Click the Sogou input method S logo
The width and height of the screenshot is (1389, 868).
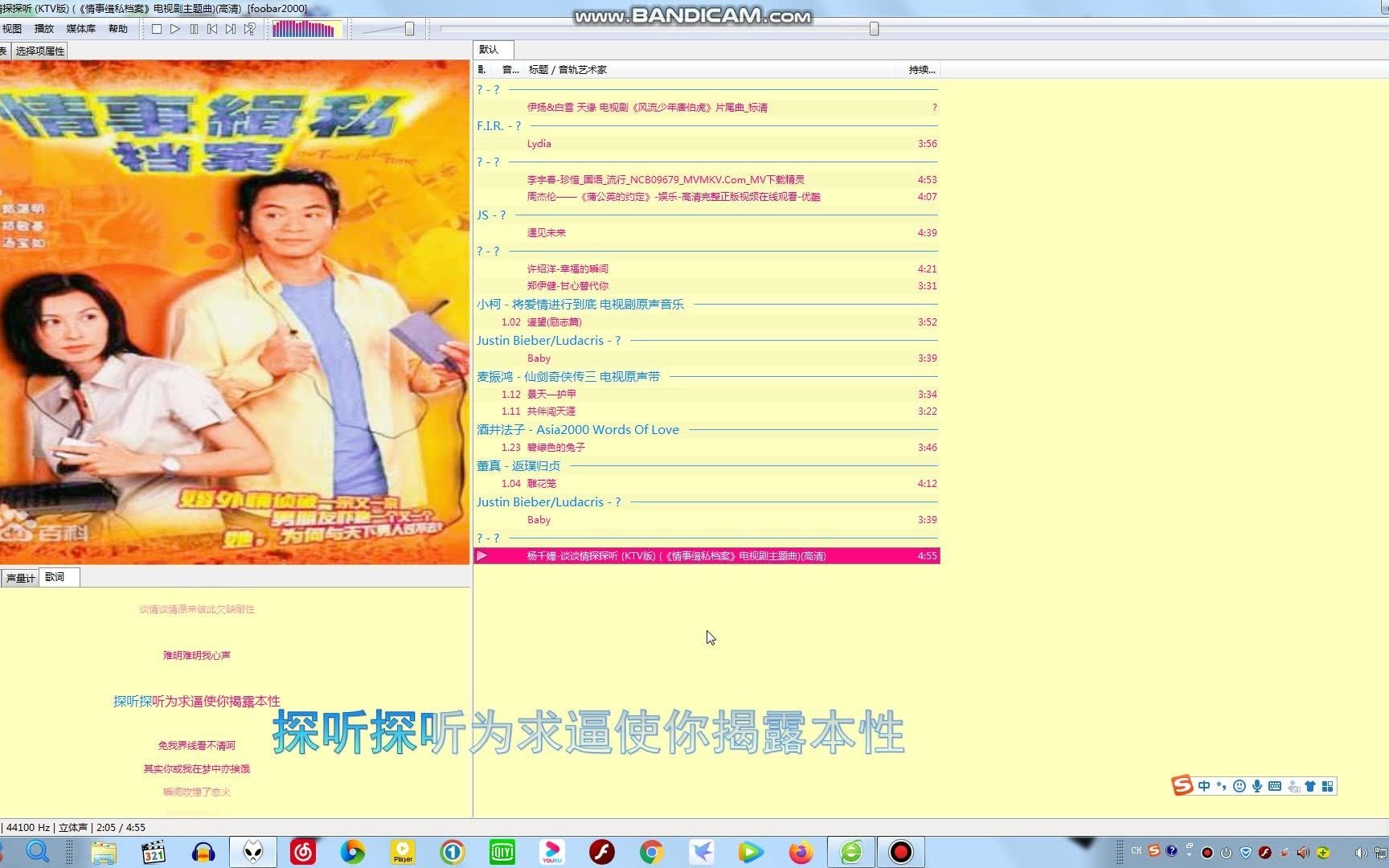(1182, 786)
